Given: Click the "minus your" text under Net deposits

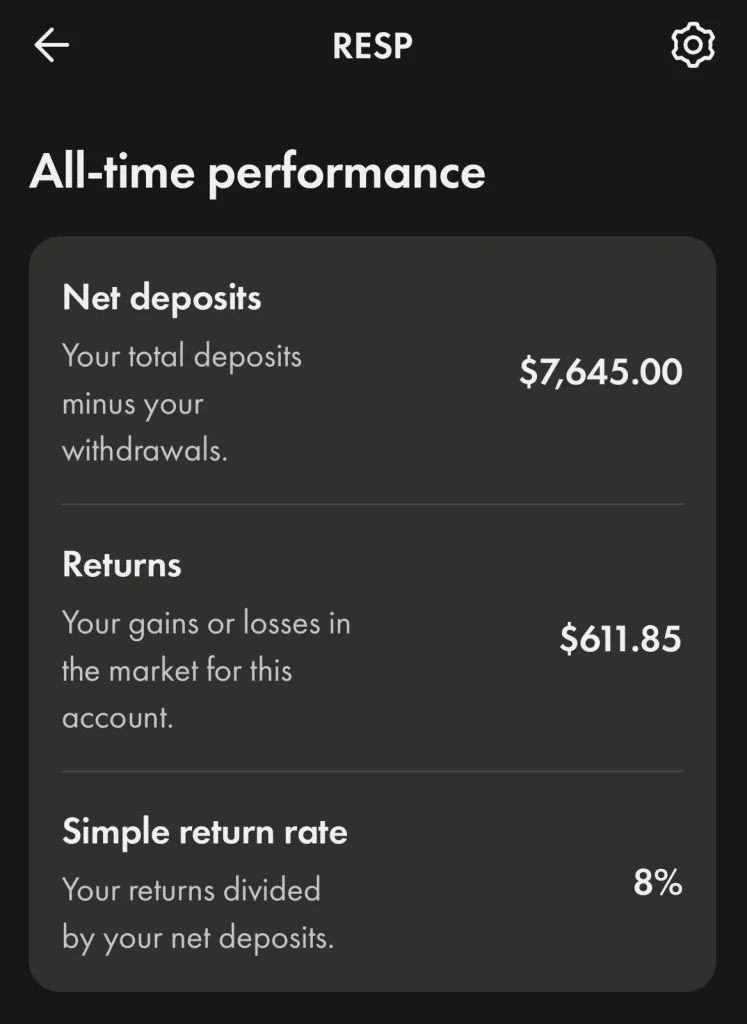Looking at the screenshot, I should 132,404.
